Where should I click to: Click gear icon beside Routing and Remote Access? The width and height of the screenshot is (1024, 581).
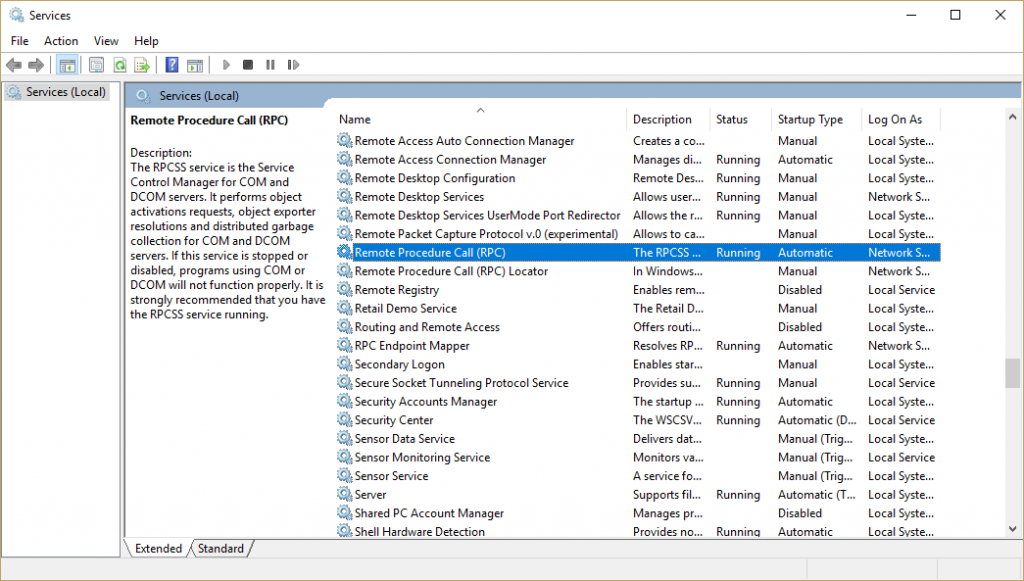[344, 326]
